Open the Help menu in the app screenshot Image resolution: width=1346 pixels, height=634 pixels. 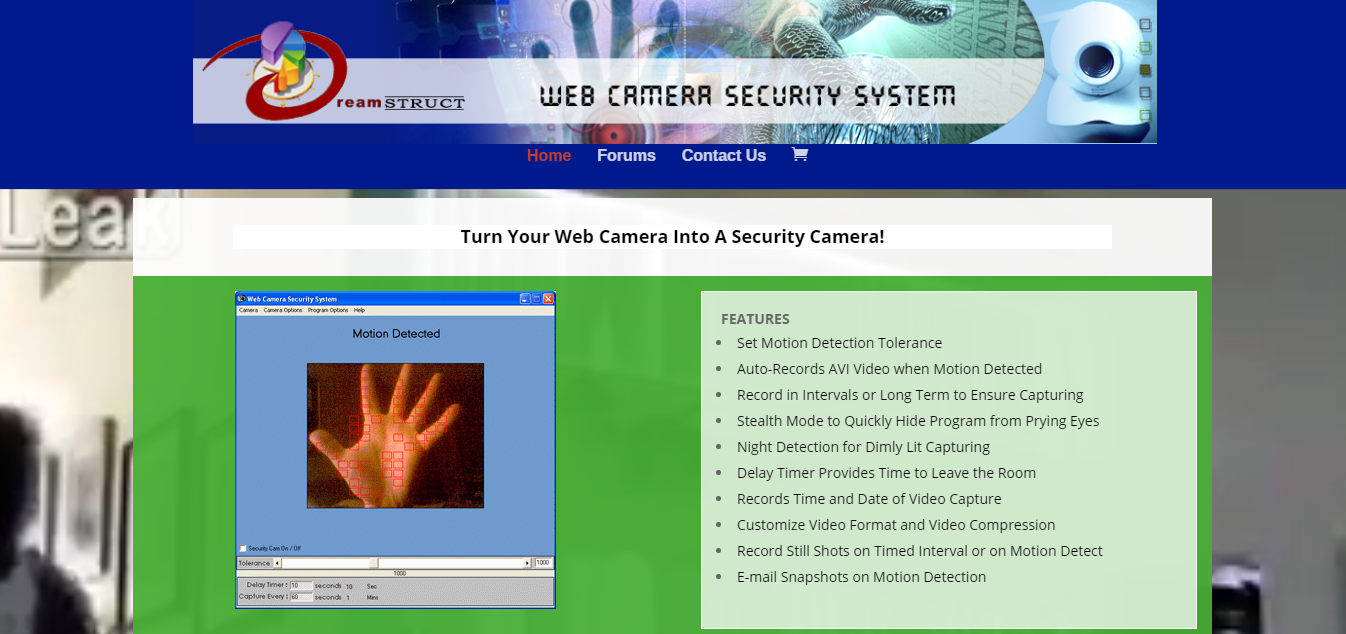point(359,310)
